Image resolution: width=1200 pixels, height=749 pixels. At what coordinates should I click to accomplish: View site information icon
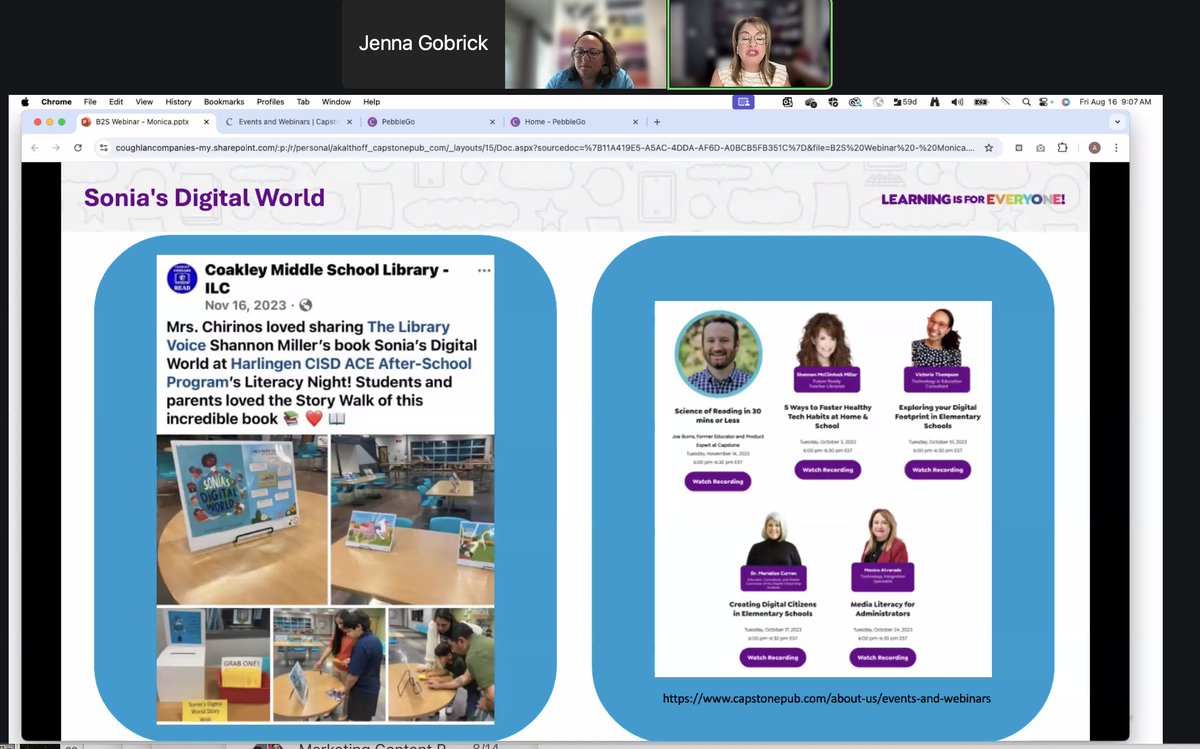pyautogui.click(x=103, y=148)
